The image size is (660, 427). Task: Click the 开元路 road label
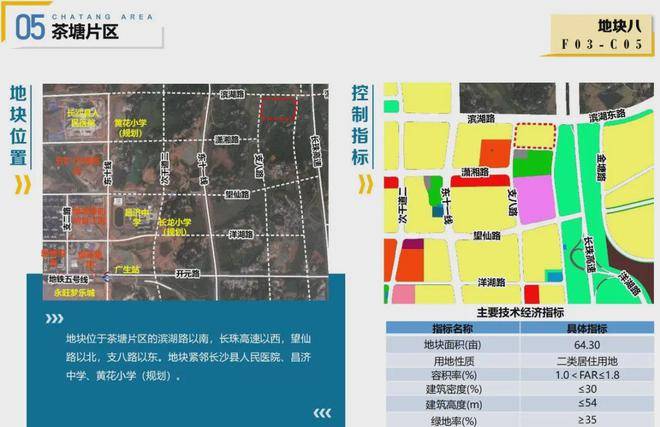click(188, 274)
